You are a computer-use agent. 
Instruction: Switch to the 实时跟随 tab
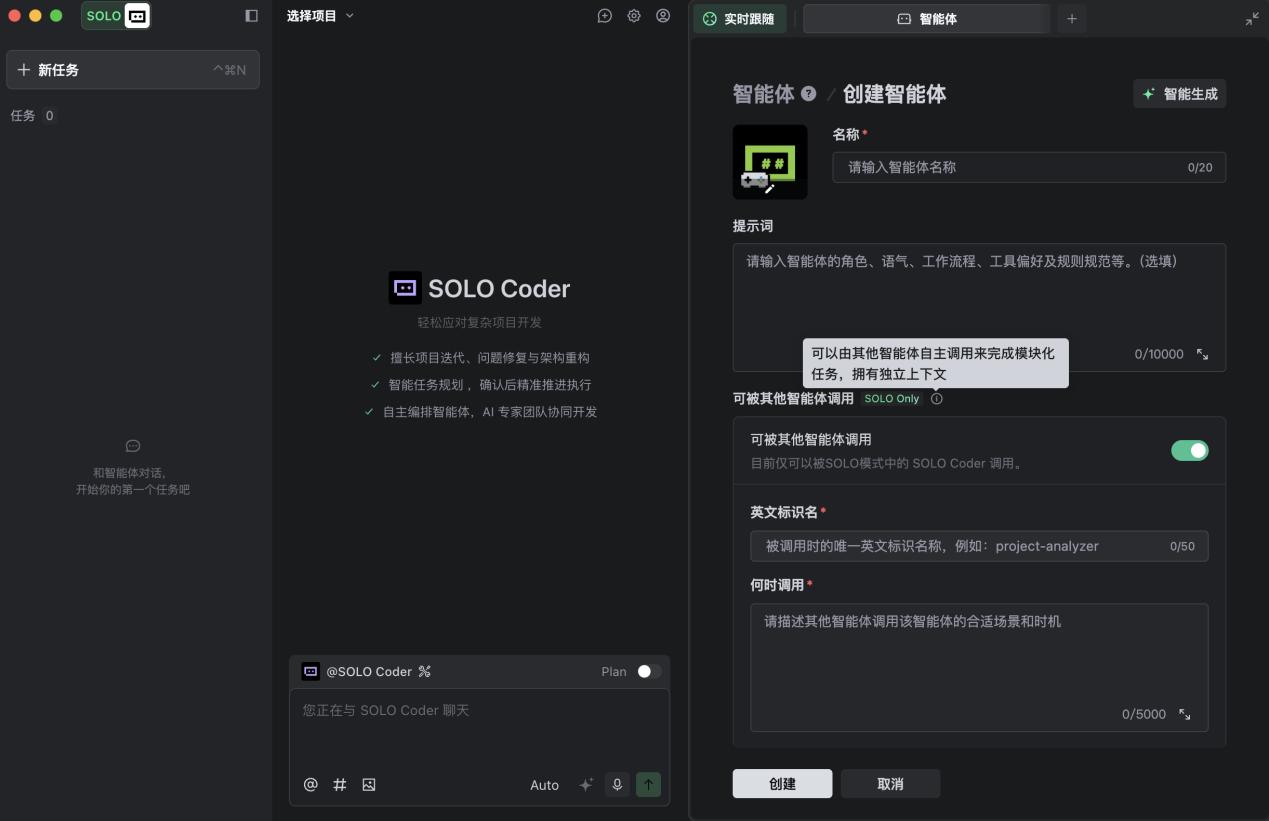point(740,18)
